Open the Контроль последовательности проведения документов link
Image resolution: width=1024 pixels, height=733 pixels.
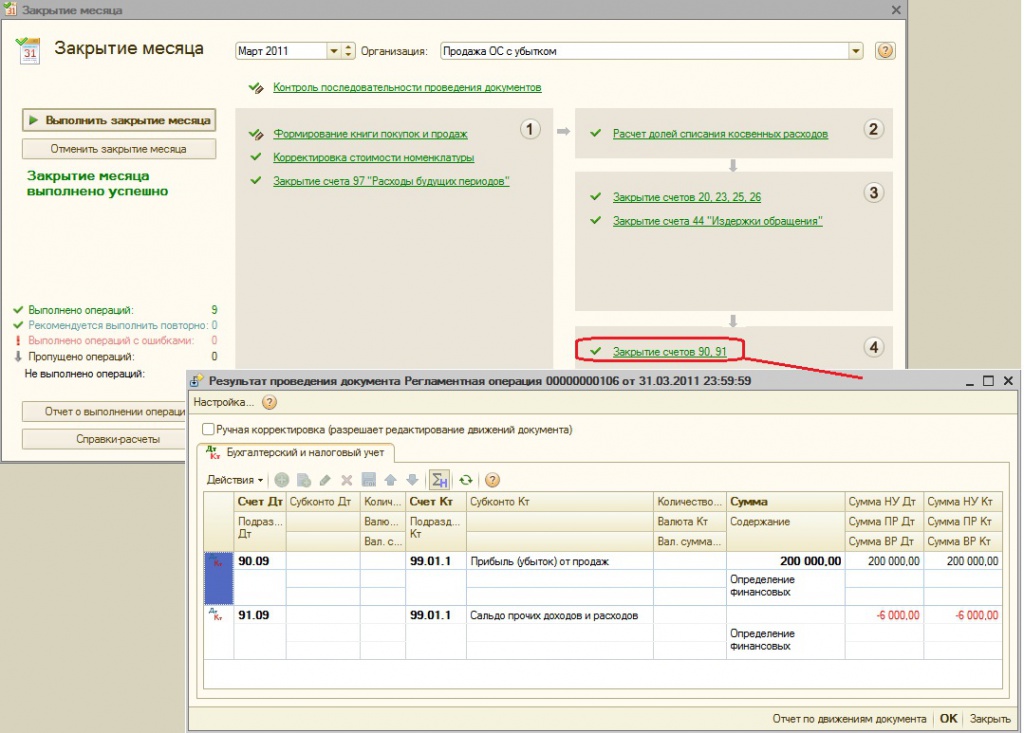coord(407,88)
